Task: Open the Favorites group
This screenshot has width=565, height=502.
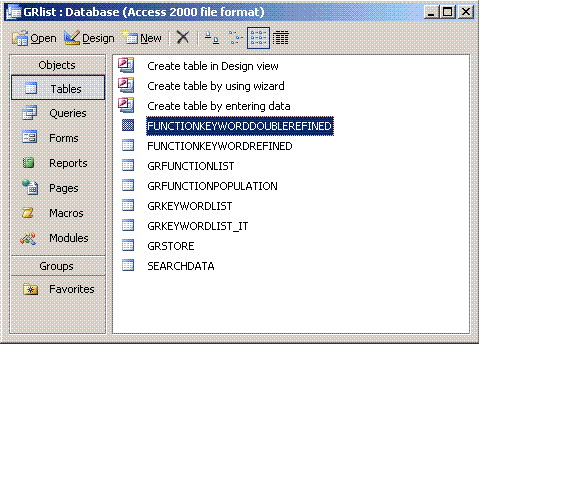Action: click(58, 289)
